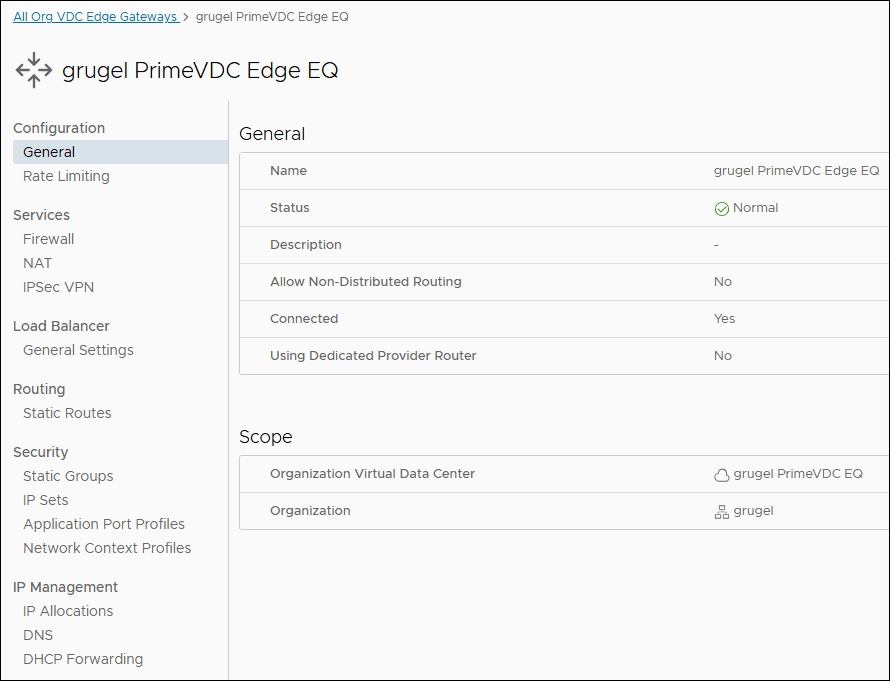This screenshot has height=681, width=890.
Task: Open Rate Limiting settings
Action: click(66, 176)
